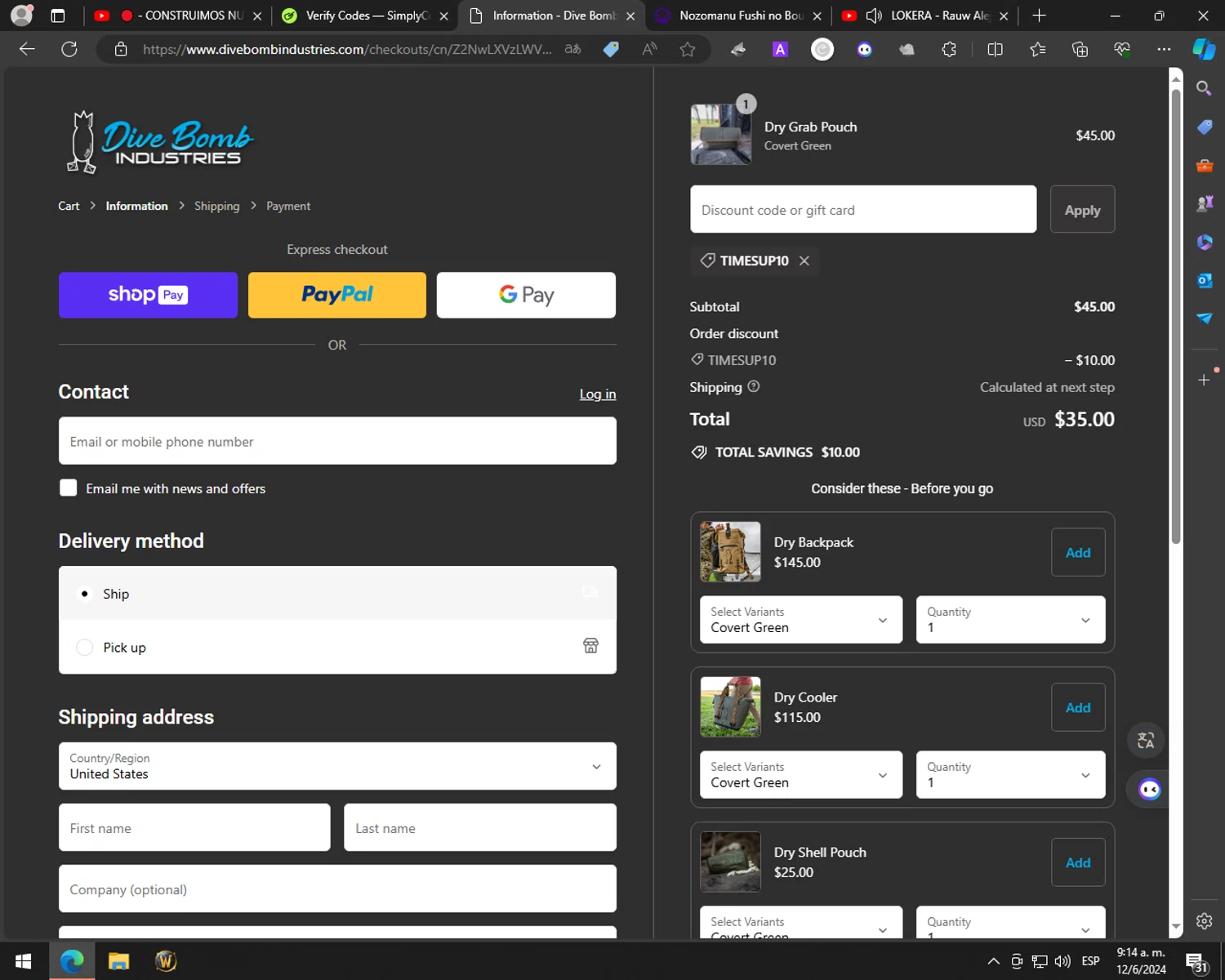Open the notification center icon
This screenshot has width=1225, height=980.
1196,962
